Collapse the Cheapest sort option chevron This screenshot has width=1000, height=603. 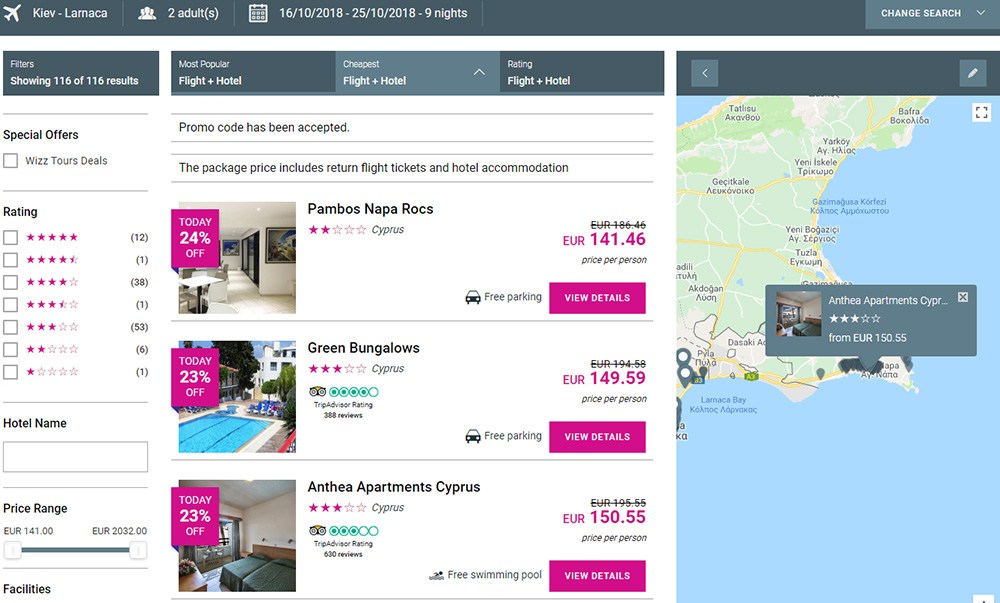click(x=479, y=72)
